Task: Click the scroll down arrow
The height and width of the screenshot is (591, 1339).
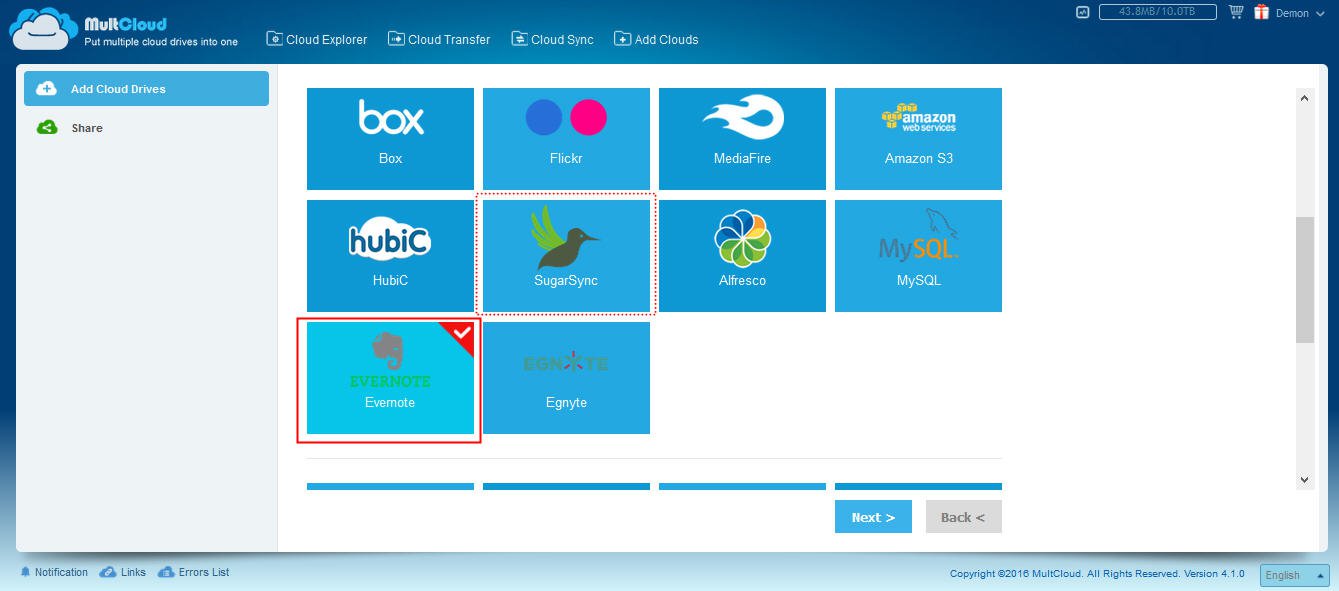Action: point(1304,480)
